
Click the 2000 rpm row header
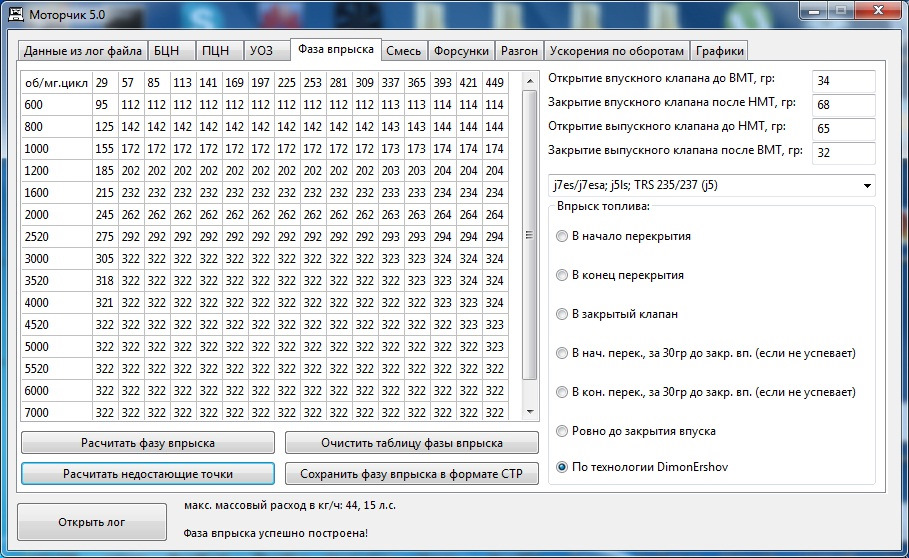pyautogui.click(x=57, y=215)
